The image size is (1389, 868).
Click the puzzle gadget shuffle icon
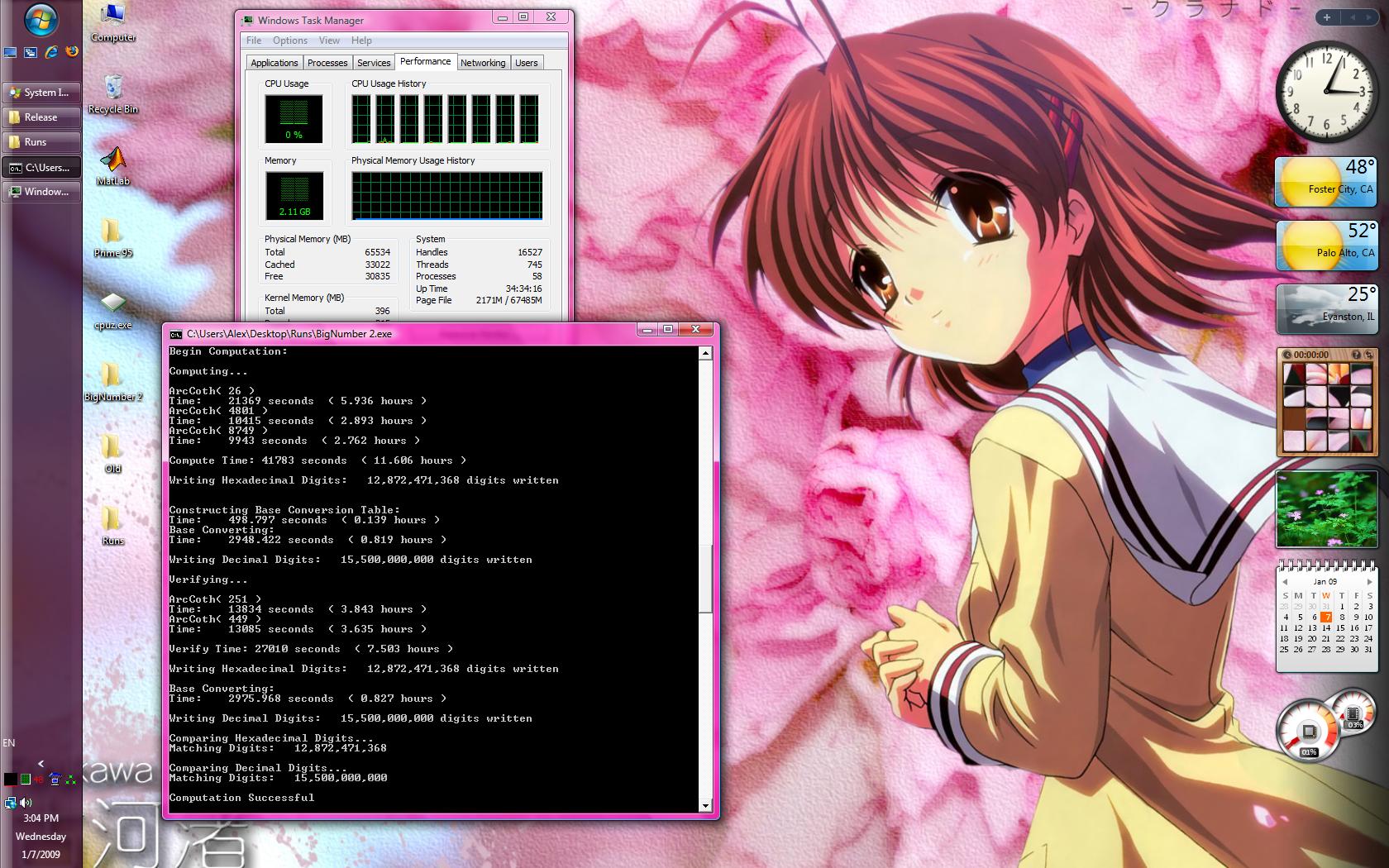1369,355
